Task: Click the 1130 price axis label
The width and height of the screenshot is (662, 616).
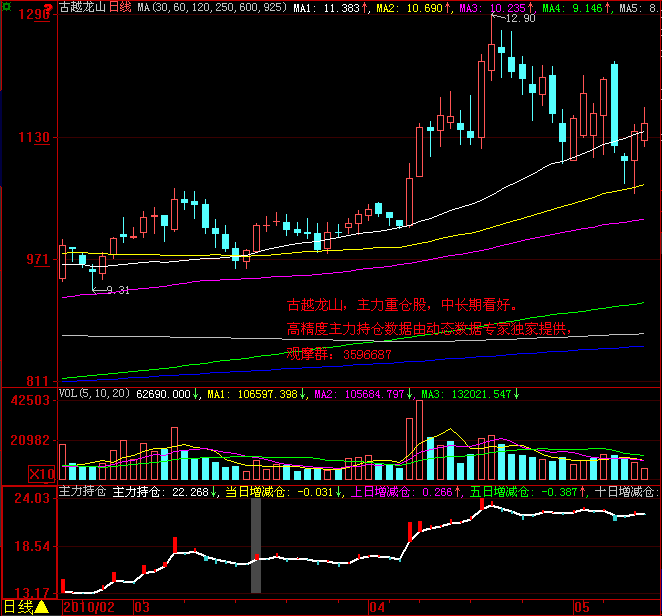Action: (x=34, y=137)
